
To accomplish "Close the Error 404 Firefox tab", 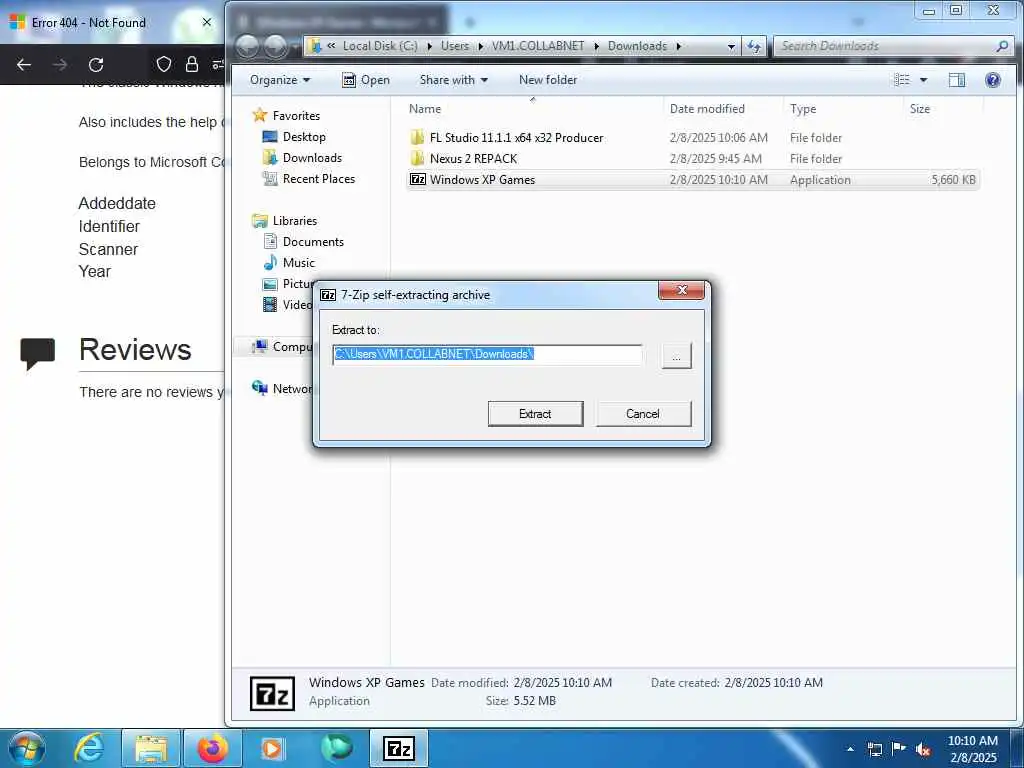I will click(x=206, y=22).
